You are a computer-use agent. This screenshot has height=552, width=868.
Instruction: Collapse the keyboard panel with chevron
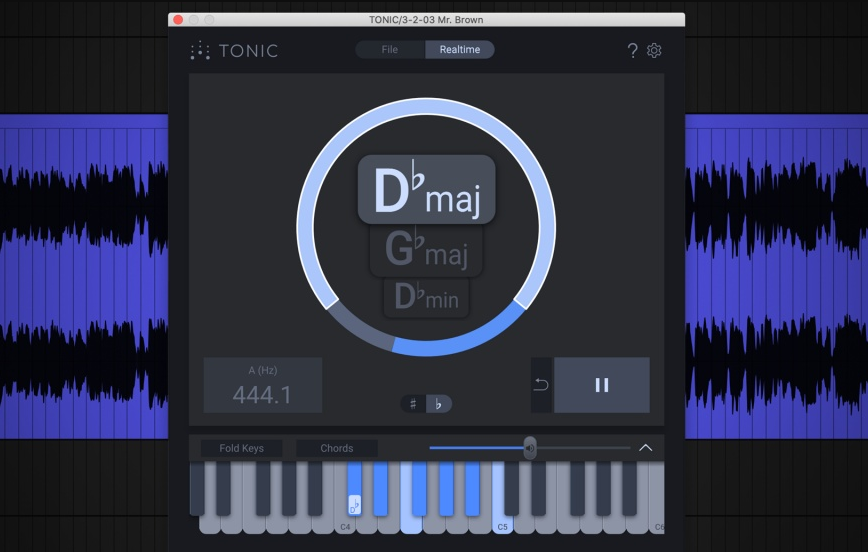pyautogui.click(x=645, y=447)
